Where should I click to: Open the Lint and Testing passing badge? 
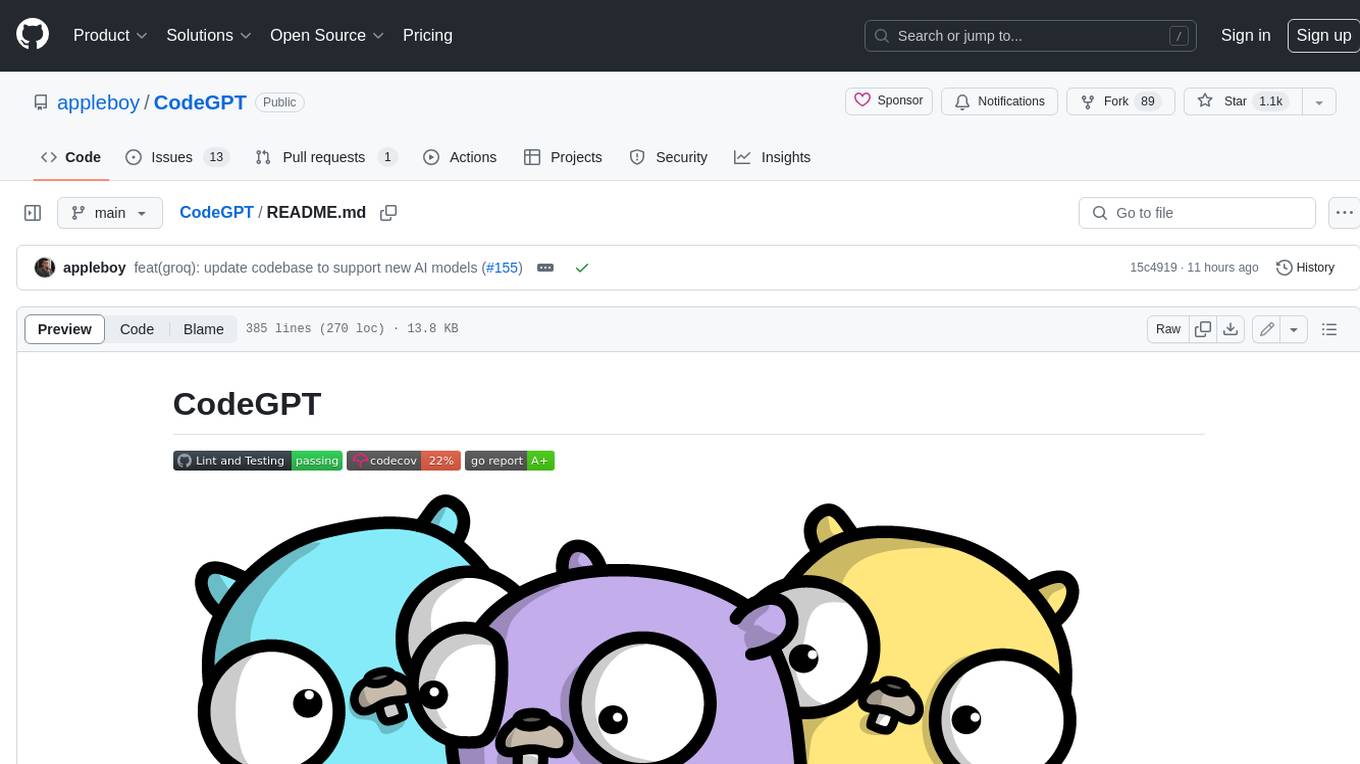[x=258, y=461]
